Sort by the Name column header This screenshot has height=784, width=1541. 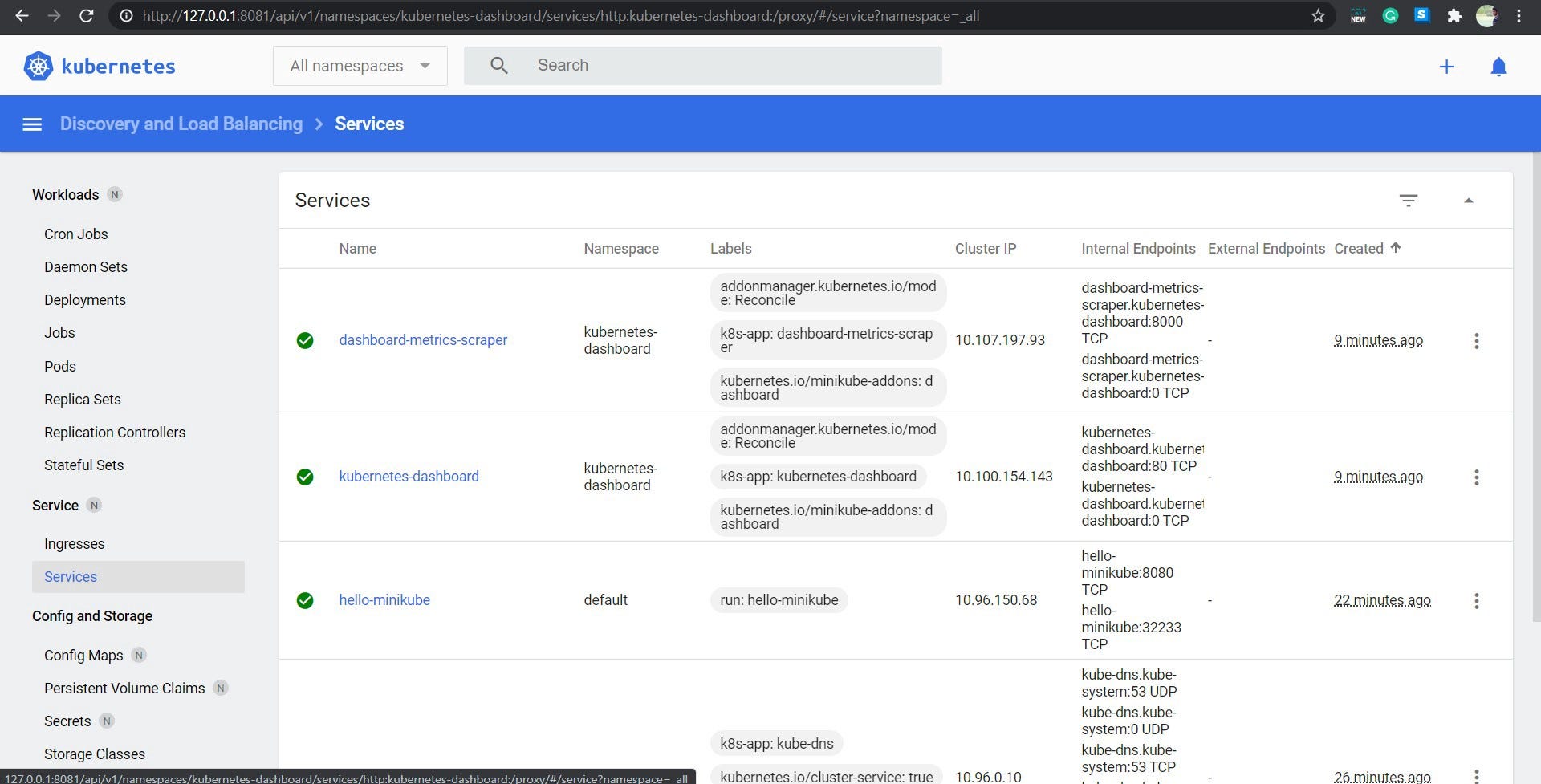[357, 249]
